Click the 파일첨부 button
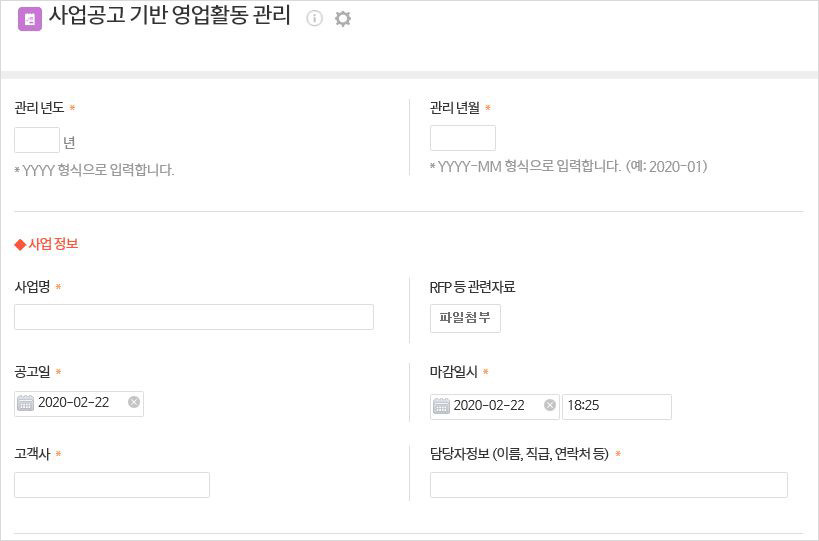This screenshot has height=541, width=819. [465, 318]
